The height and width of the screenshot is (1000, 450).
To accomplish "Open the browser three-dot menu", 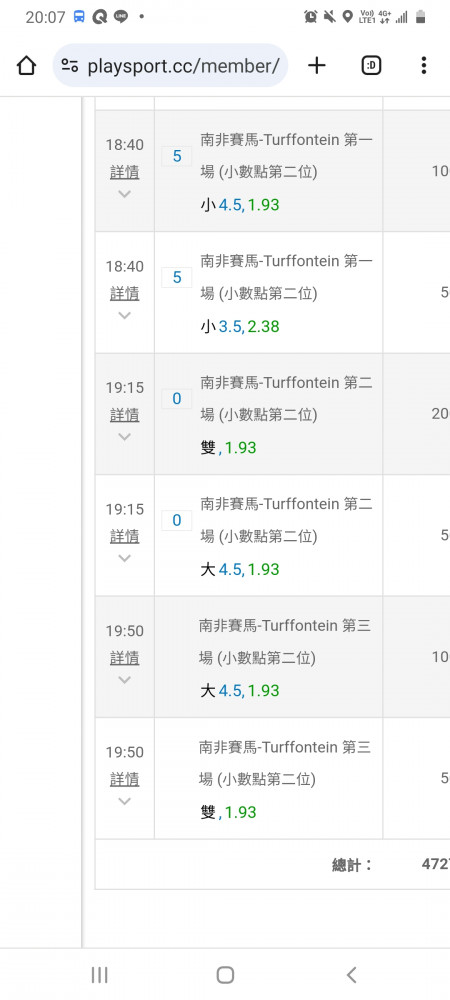I will click(x=423, y=65).
